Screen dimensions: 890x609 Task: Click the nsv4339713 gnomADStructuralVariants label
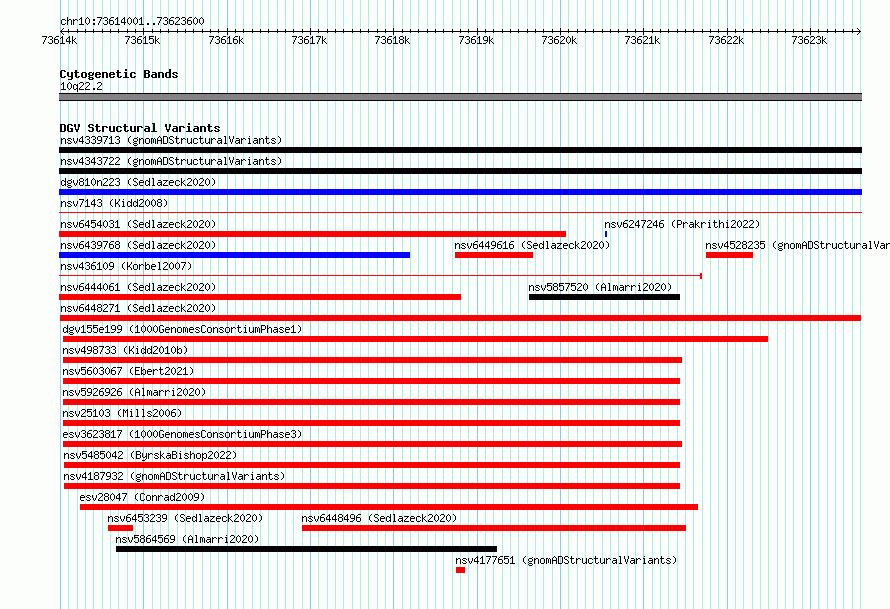coord(171,140)
